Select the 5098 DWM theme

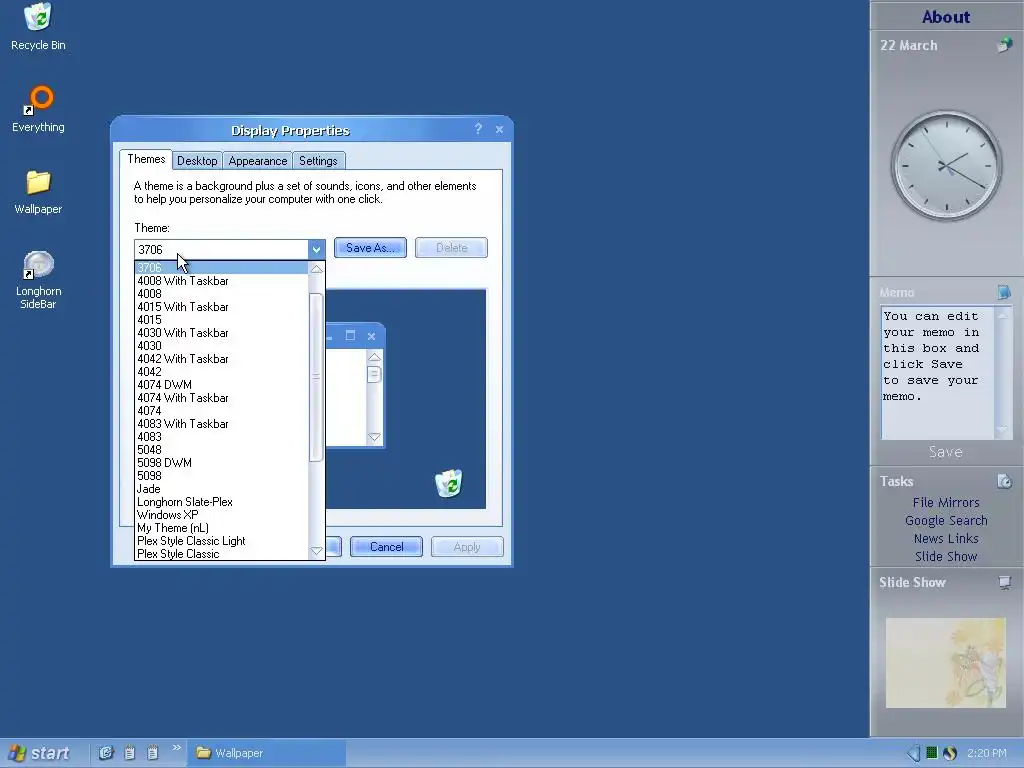pos(221,463)
